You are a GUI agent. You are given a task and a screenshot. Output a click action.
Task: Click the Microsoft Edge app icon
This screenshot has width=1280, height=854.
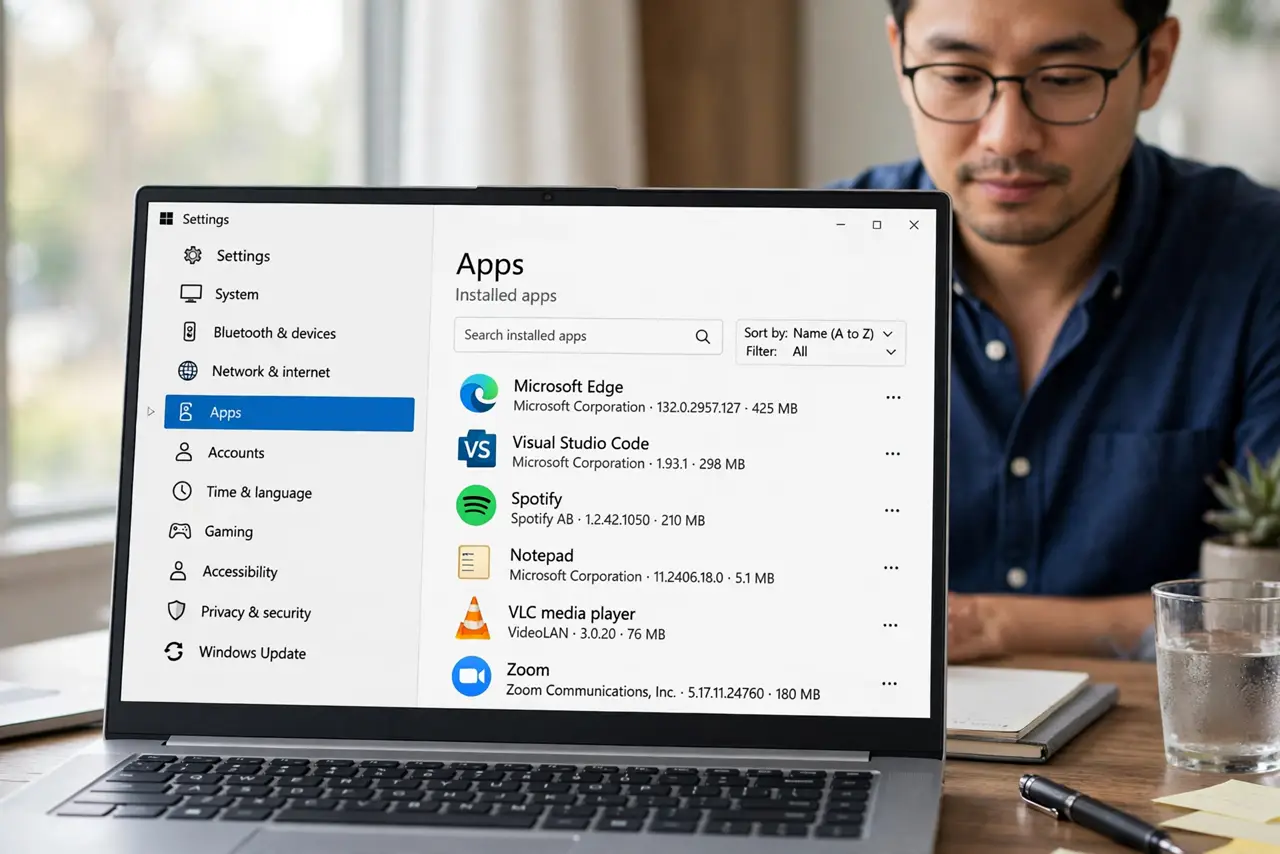click(479, 394)
